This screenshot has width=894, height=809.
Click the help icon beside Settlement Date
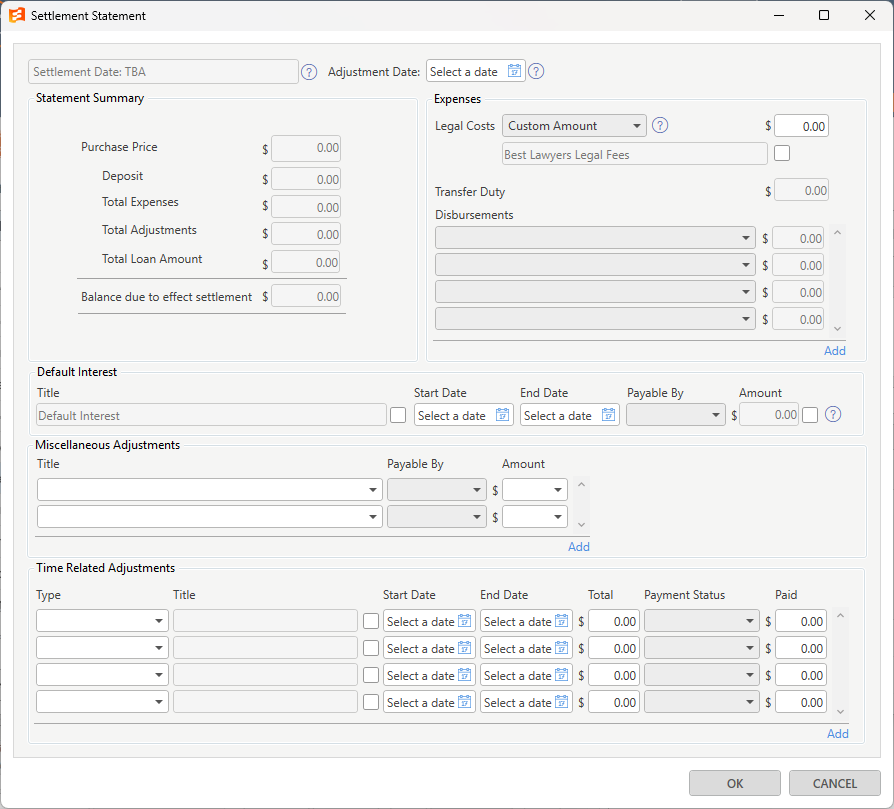pyautogui.click(x=309, y=72)
